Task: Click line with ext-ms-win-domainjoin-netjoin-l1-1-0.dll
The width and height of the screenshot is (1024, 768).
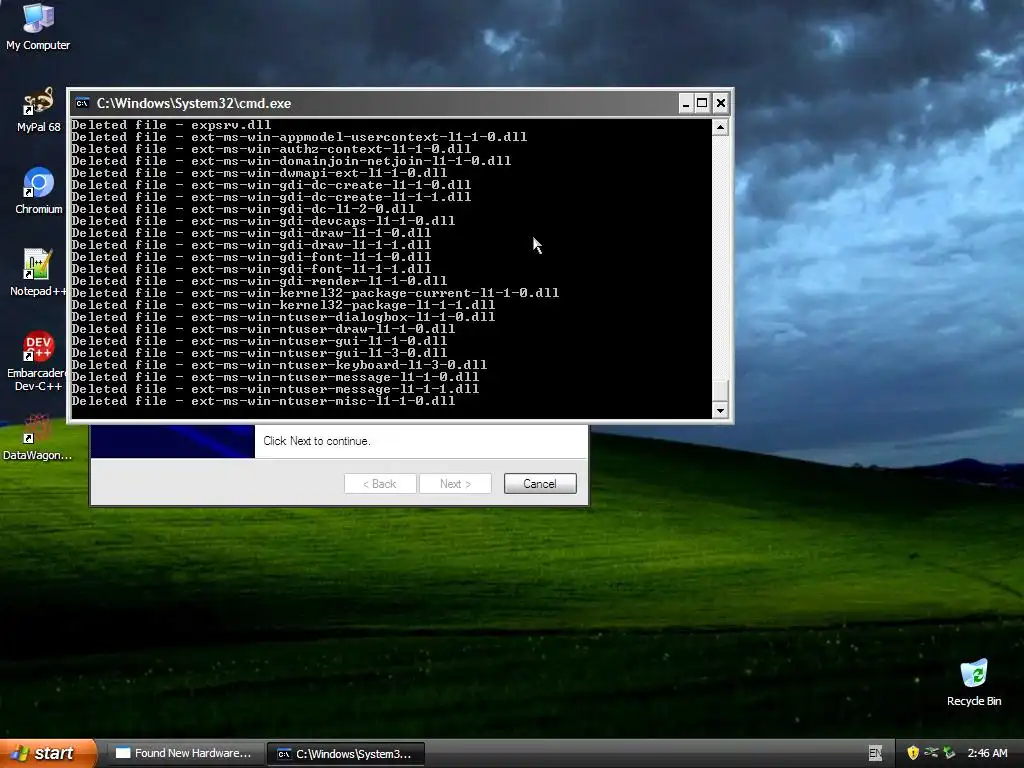Action: [x=291, y=161]
